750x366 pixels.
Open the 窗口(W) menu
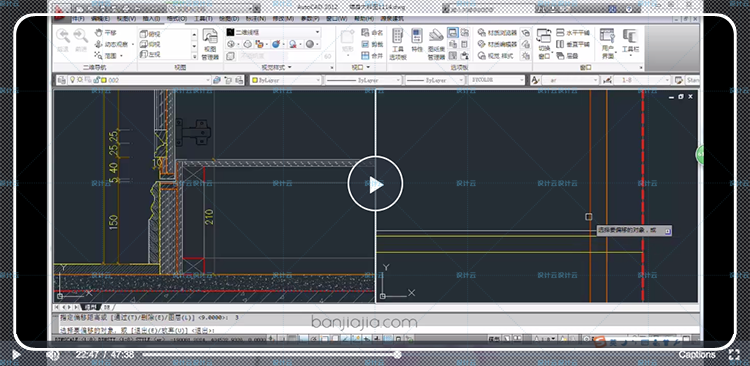336,19
